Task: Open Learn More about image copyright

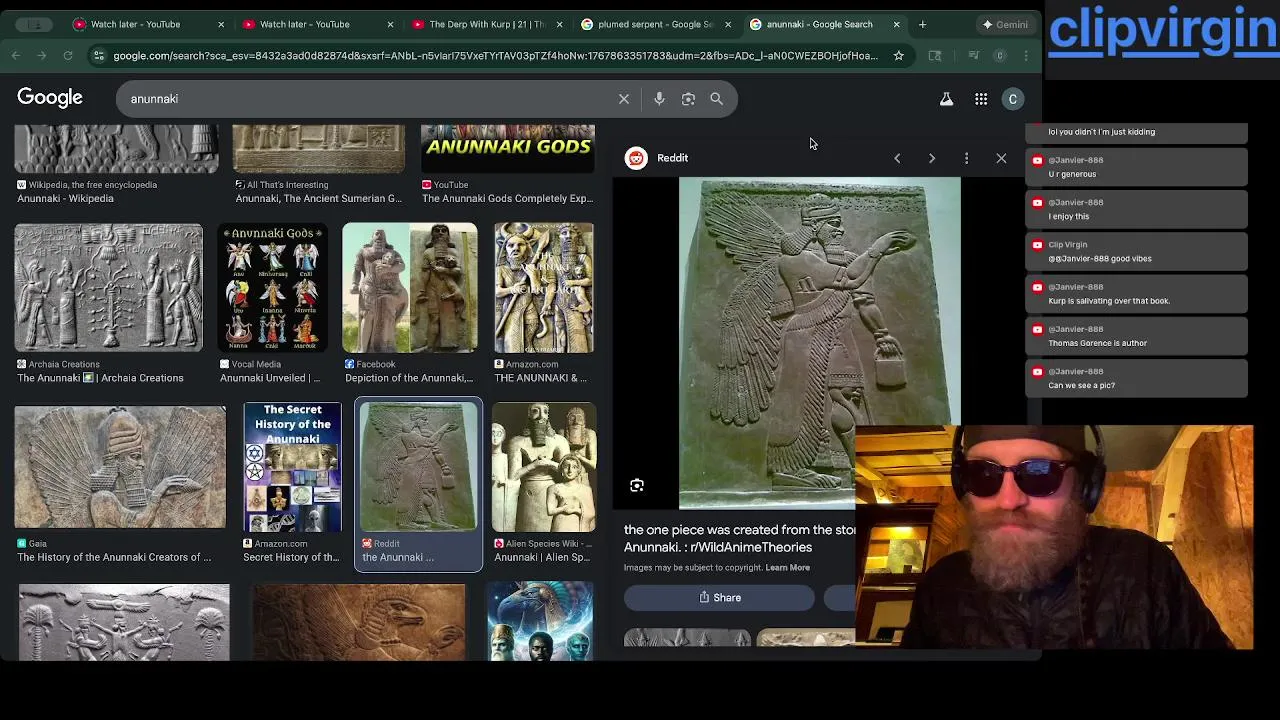Action: [x=787, y=568]
